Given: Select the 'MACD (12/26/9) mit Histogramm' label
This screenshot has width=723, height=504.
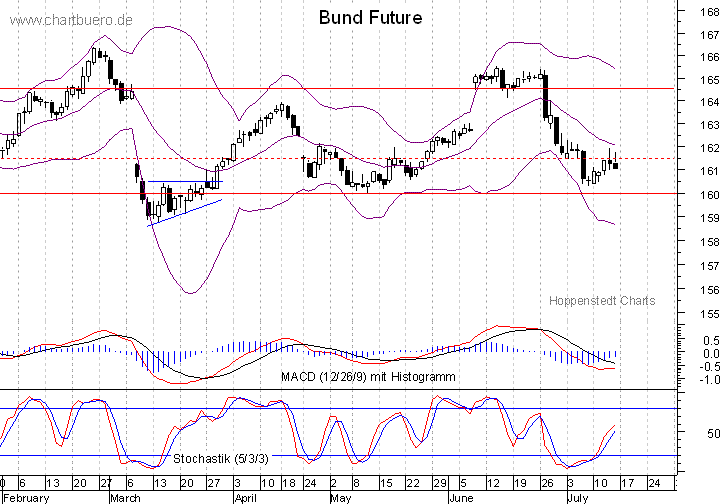Looking at the screenshot, I should 368,377.
